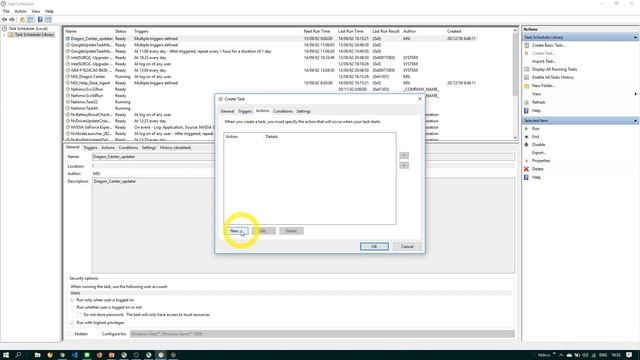Click the Help icon under Selected Item section
The width and height of the screenshot is (640, 360).
[527, 177]
